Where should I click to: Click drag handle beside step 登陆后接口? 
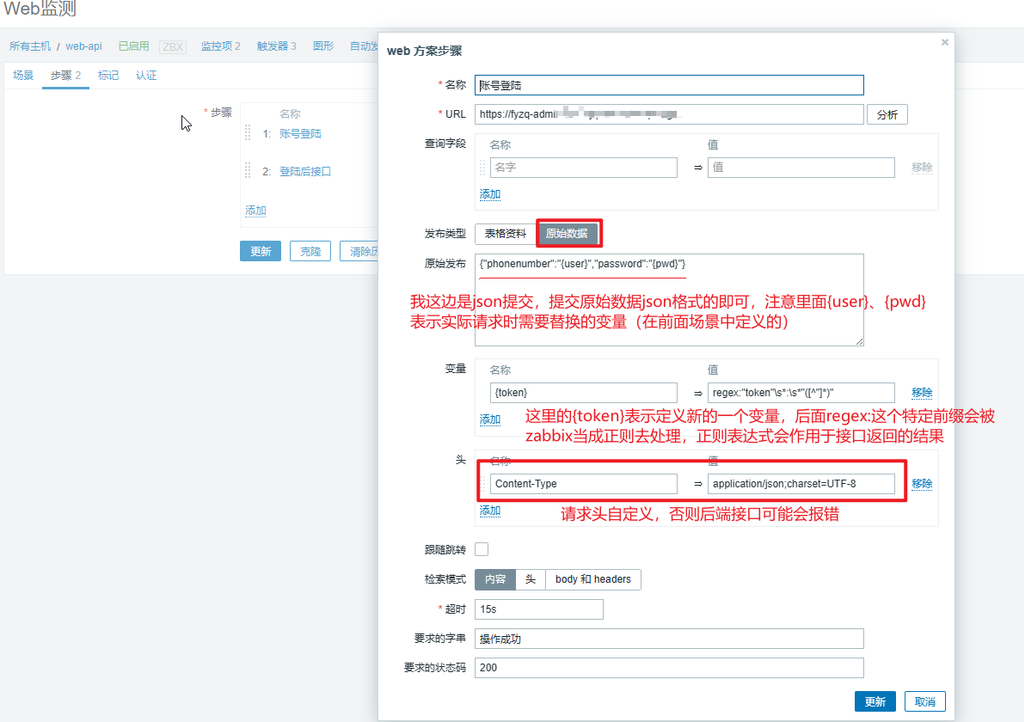[248, 171]
